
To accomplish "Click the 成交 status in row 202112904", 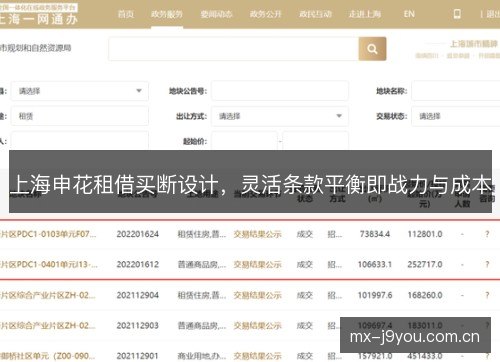I will tap(305, 295).
